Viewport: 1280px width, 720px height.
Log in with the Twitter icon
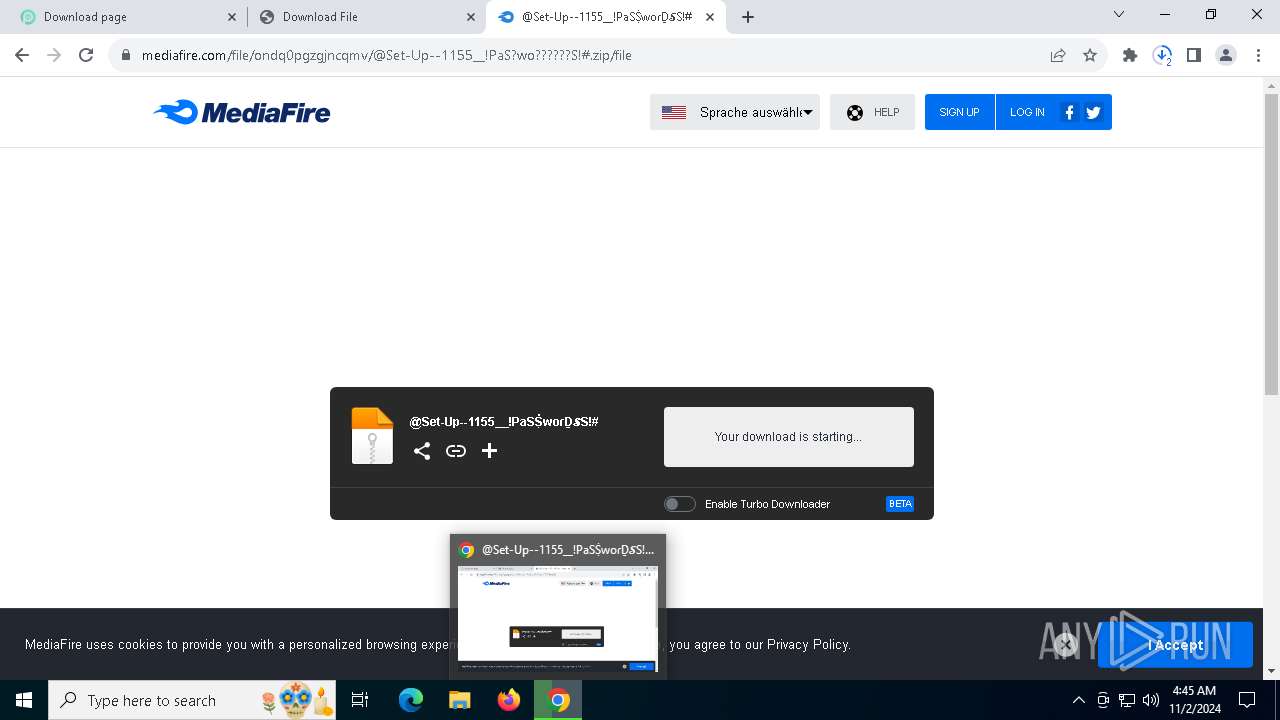[1093, 112]
